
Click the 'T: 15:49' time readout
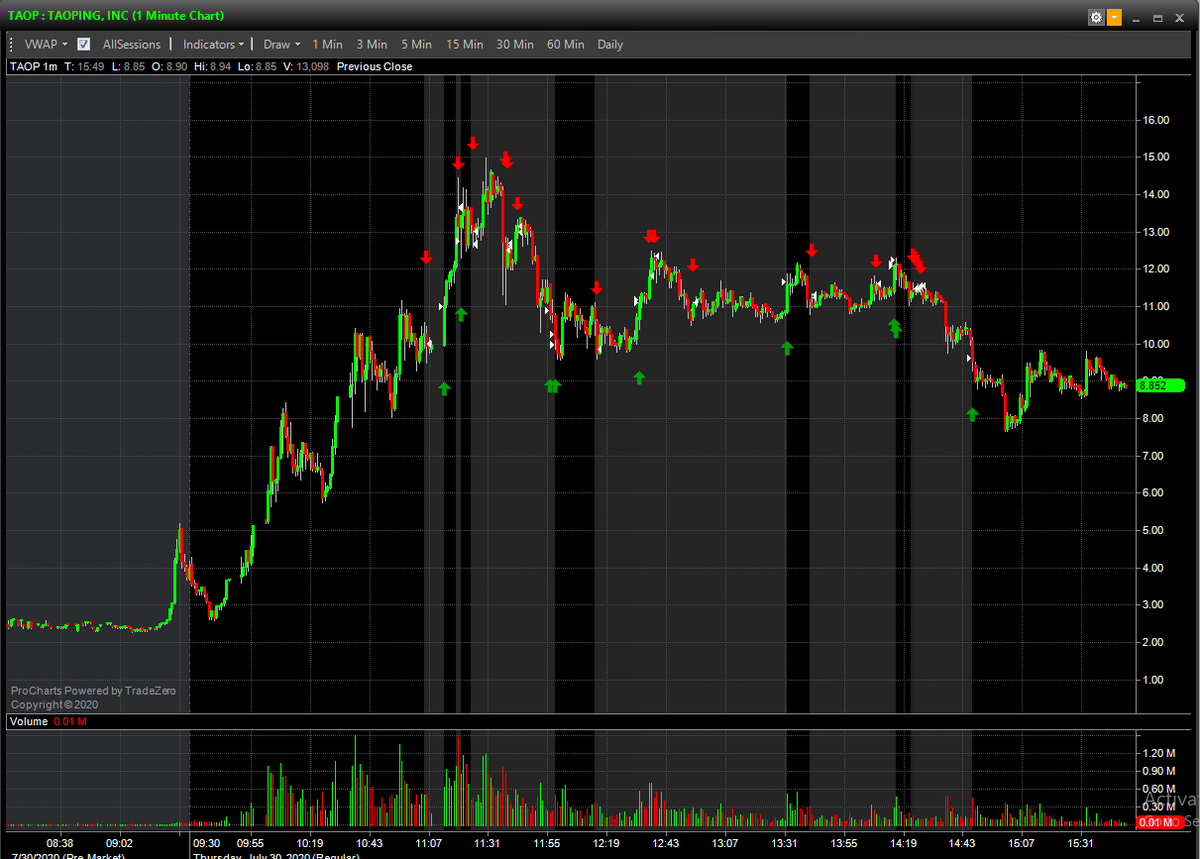coord(84,67)
